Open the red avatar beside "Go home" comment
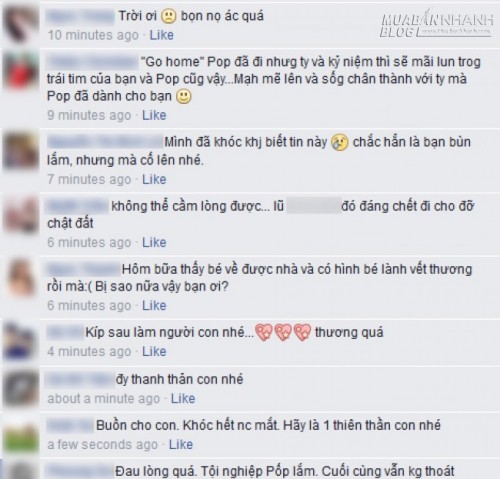This screenshot has width=500, height=479. (x=21, y=71)
